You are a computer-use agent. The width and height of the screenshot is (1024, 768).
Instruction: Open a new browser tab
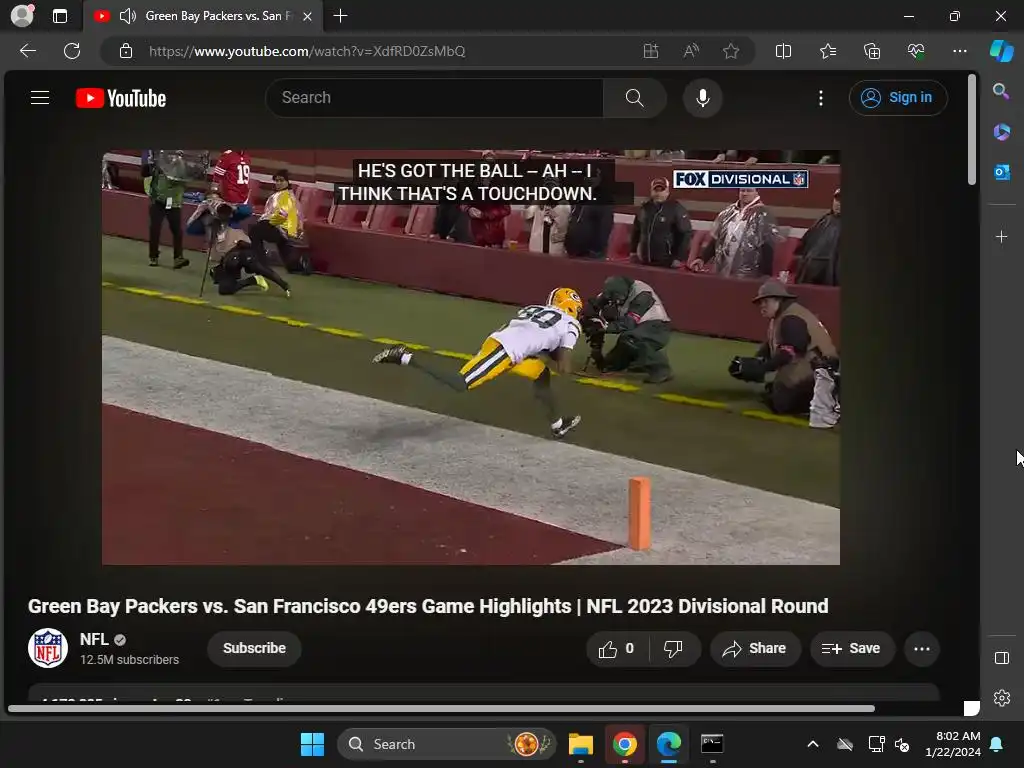(x=340, y=16)
